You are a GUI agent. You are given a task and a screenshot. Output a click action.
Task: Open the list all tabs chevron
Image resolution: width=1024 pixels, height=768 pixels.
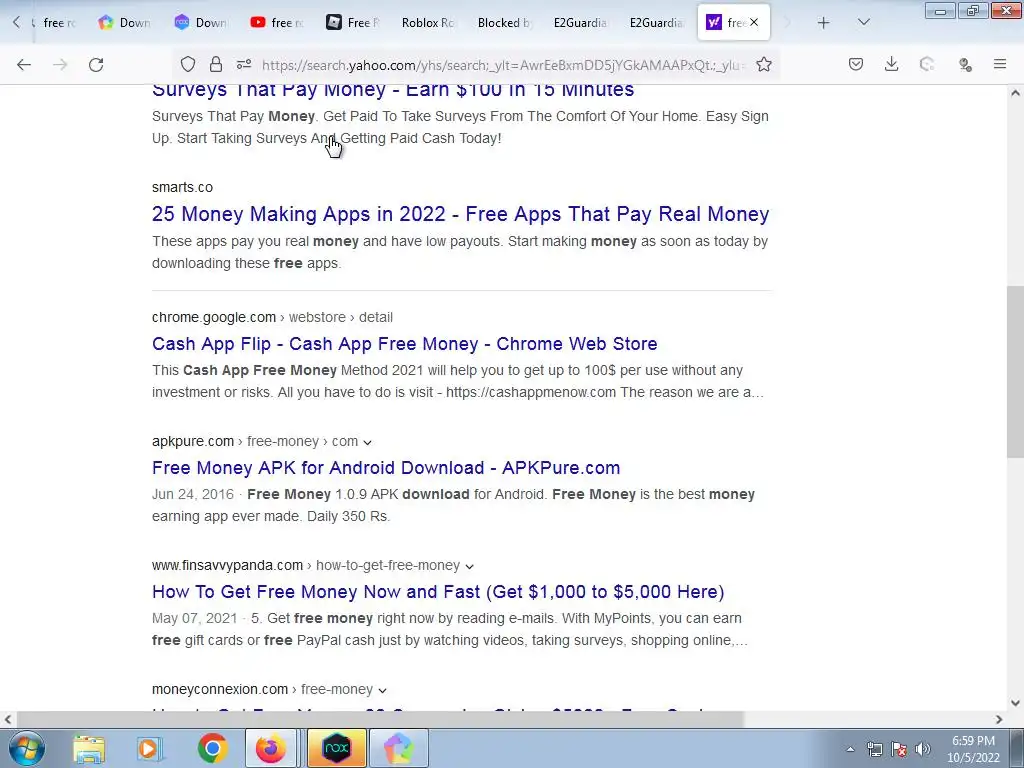863,23
